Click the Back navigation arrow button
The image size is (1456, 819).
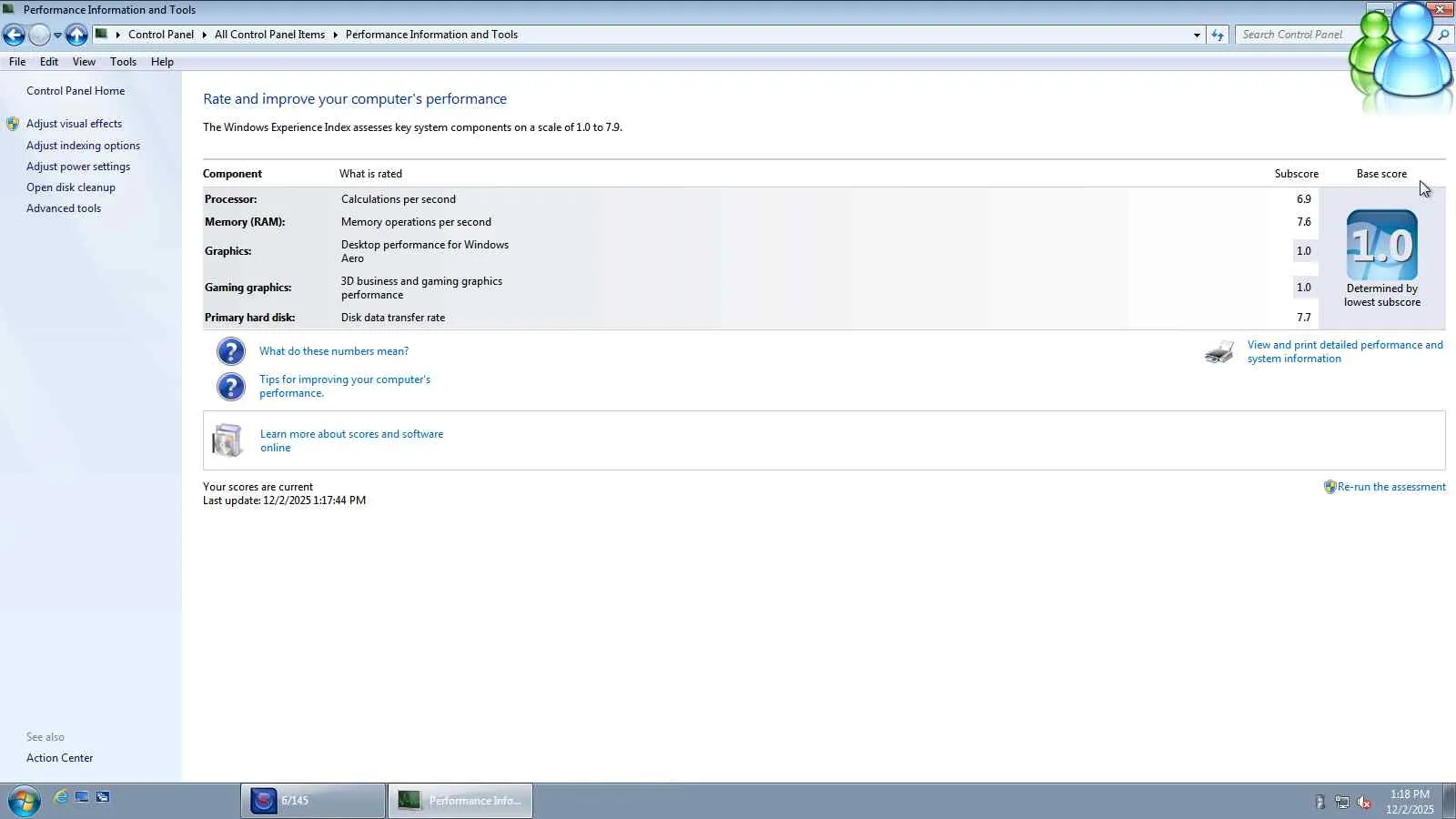(x=14, y=35)
